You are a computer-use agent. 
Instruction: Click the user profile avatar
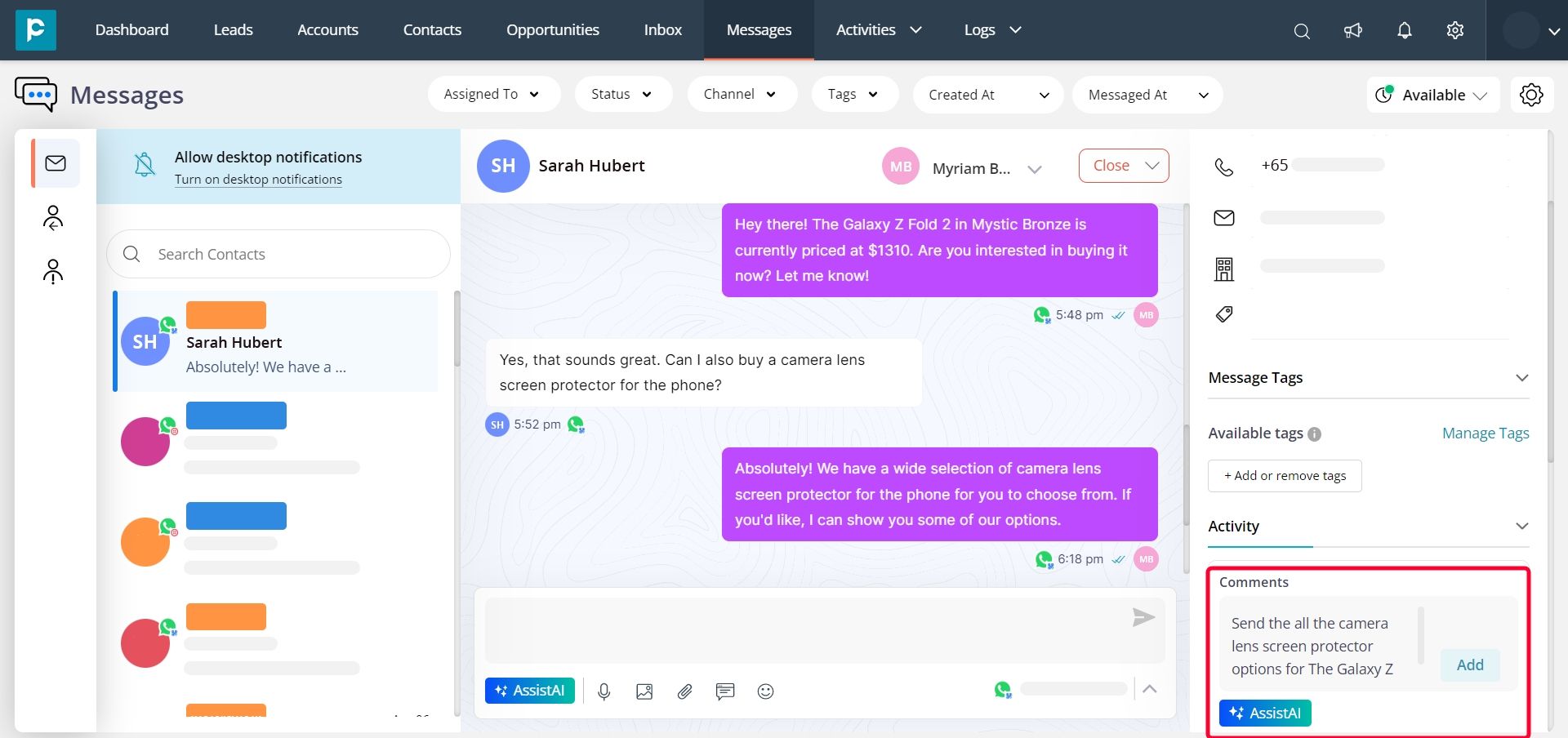[1521, 31]
